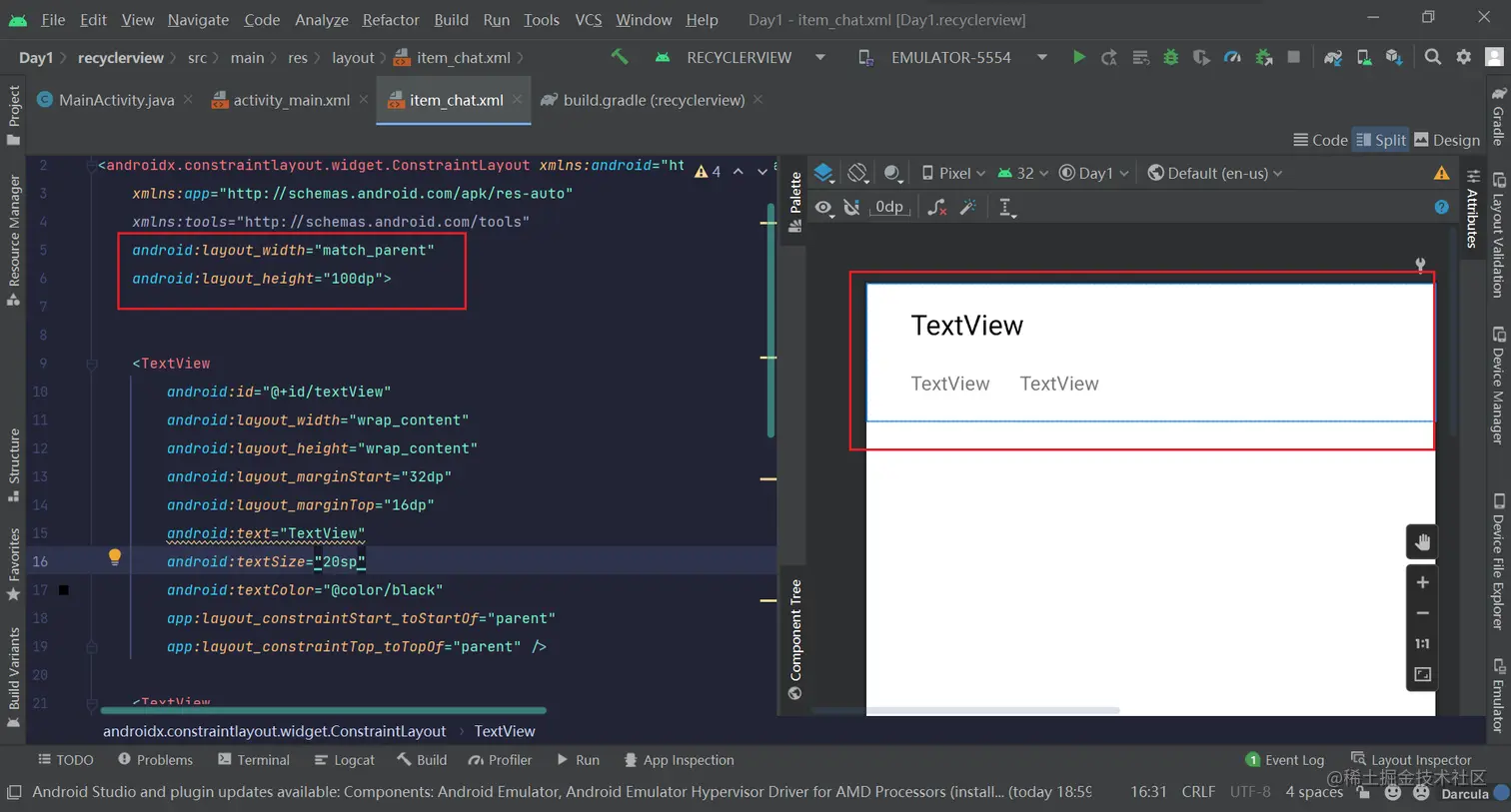Open the Default (en-us) locale dropdown
This screenshot has width=1511, height=812.
click(1215, 173)
